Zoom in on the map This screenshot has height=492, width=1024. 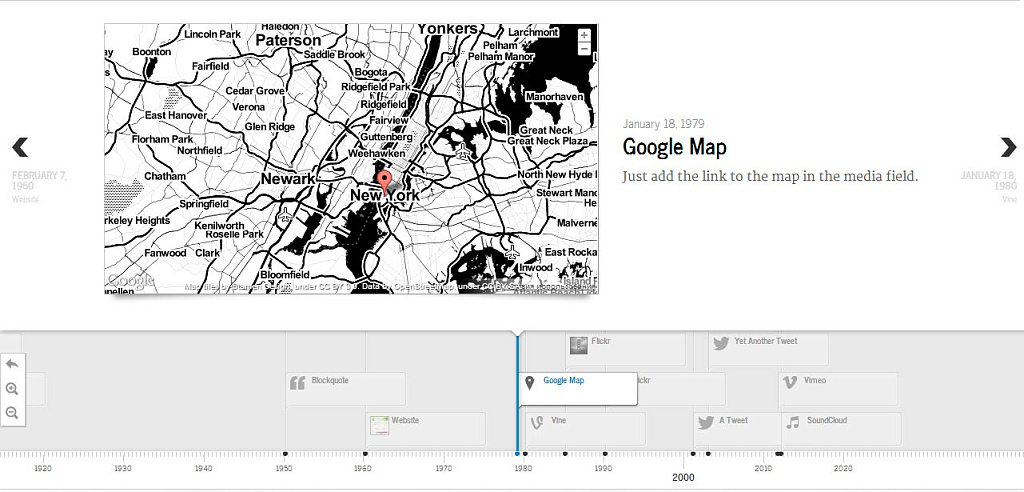(584, 36)
